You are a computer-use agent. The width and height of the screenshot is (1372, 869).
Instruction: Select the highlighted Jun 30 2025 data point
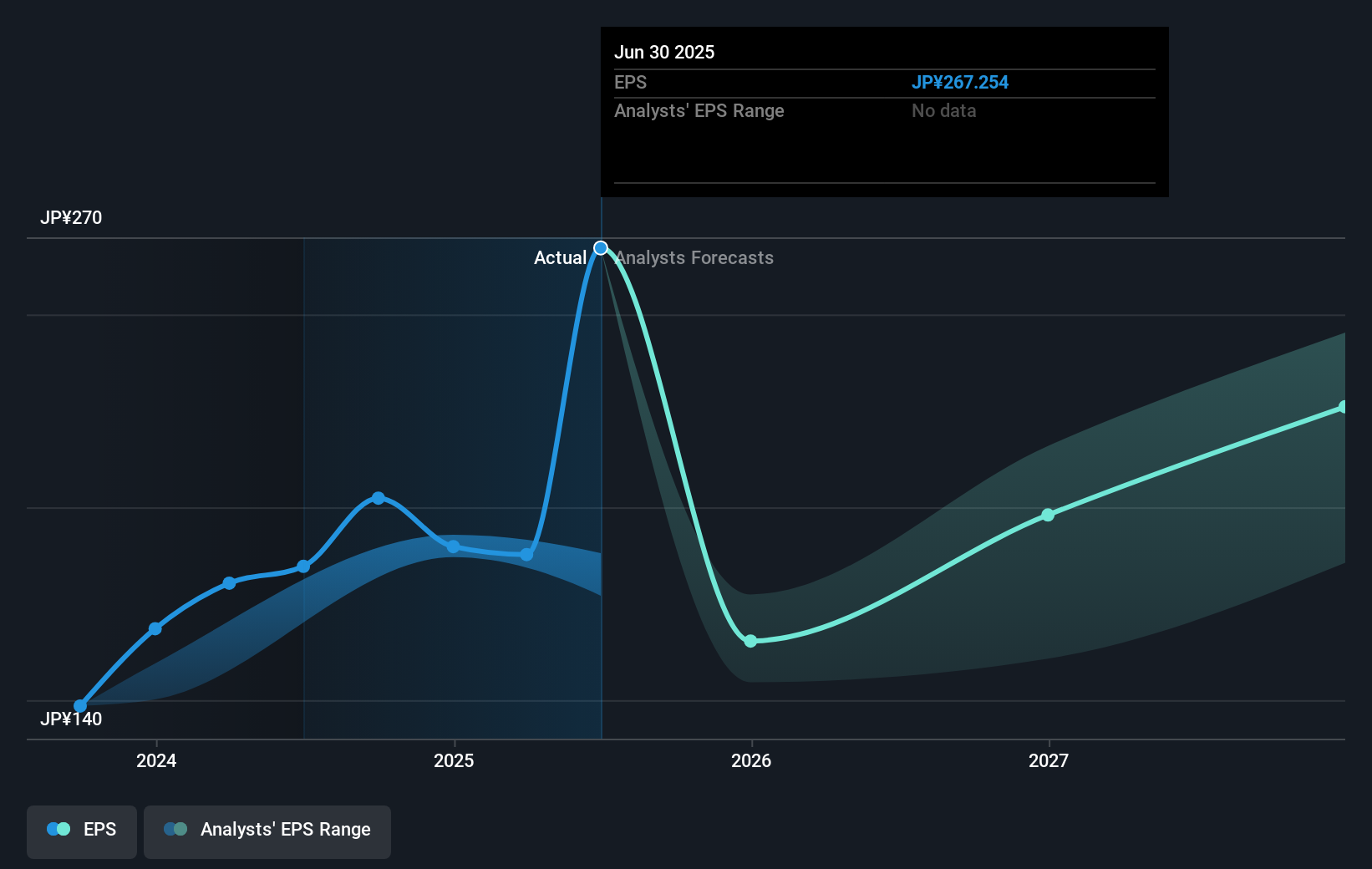(x=601, y=247)
